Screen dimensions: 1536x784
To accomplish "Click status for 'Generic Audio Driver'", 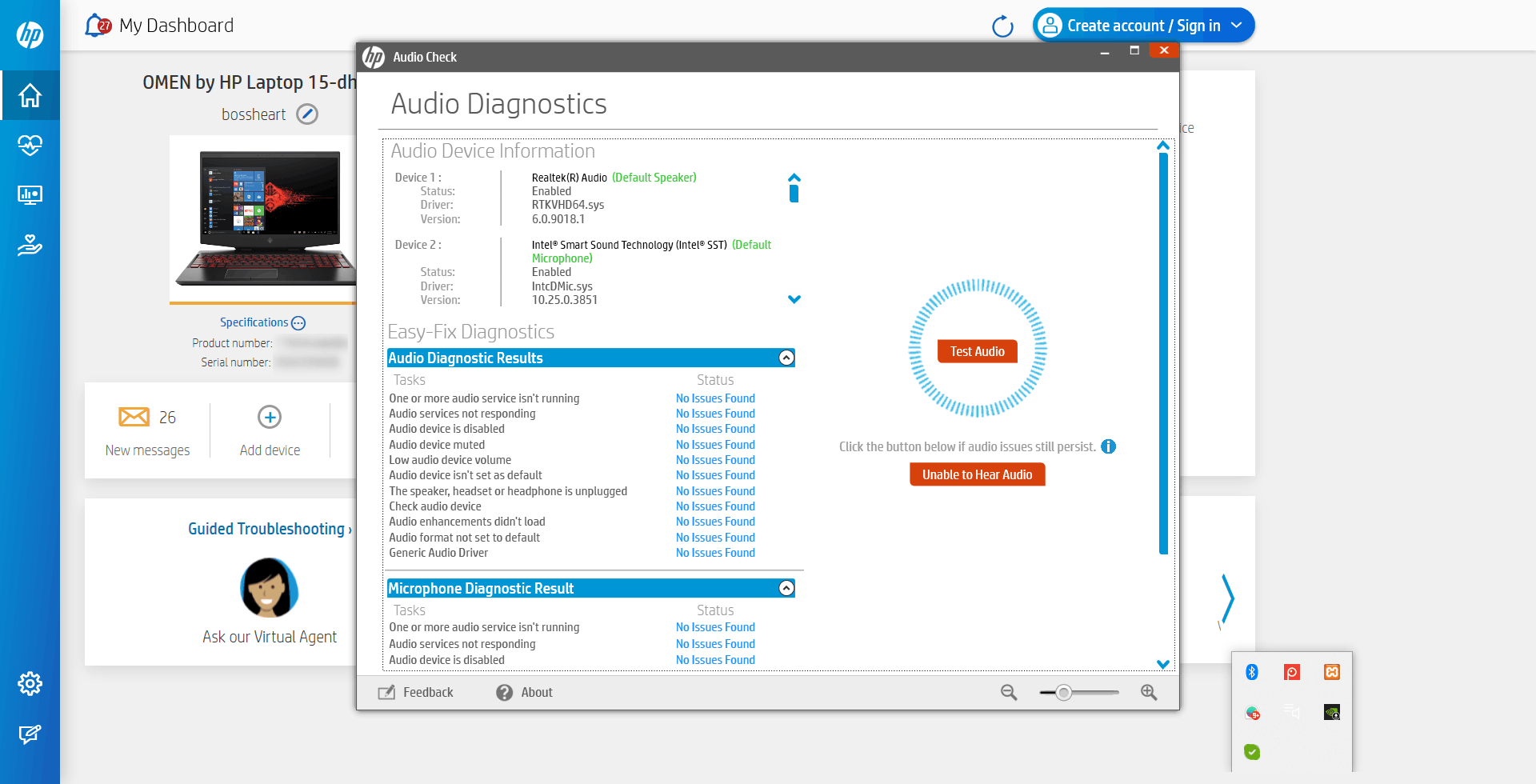I will [715, 553].
